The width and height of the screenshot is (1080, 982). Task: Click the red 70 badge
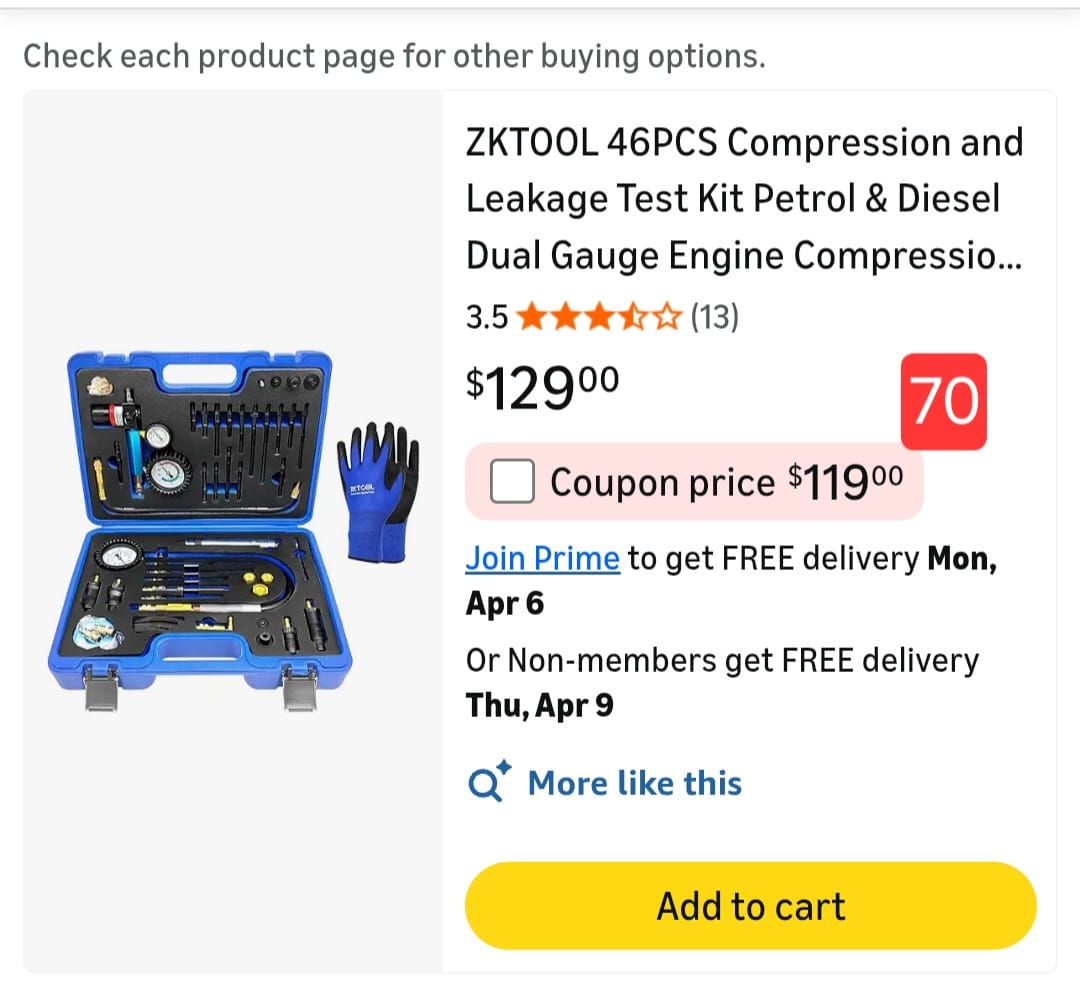[943, 401]
